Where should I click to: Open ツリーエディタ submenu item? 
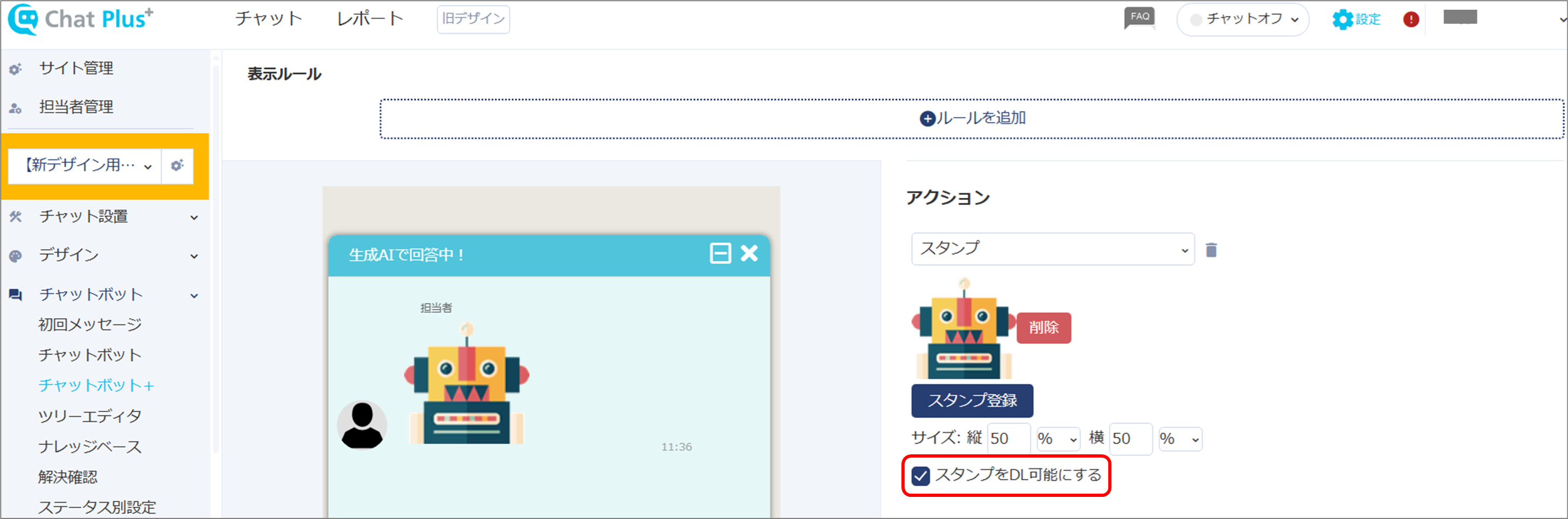90,416
